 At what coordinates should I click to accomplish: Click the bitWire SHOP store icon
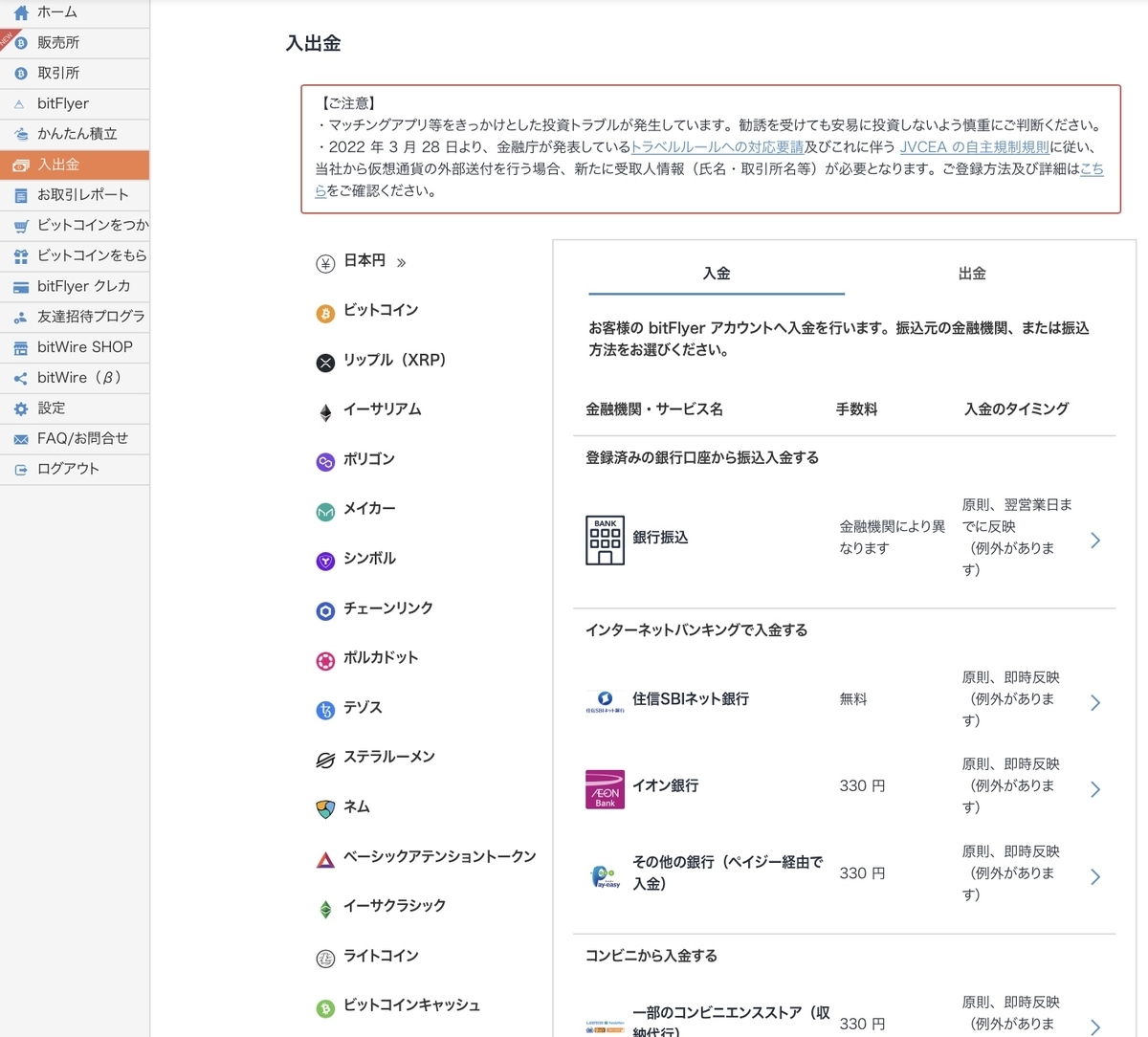pos(20,347)
